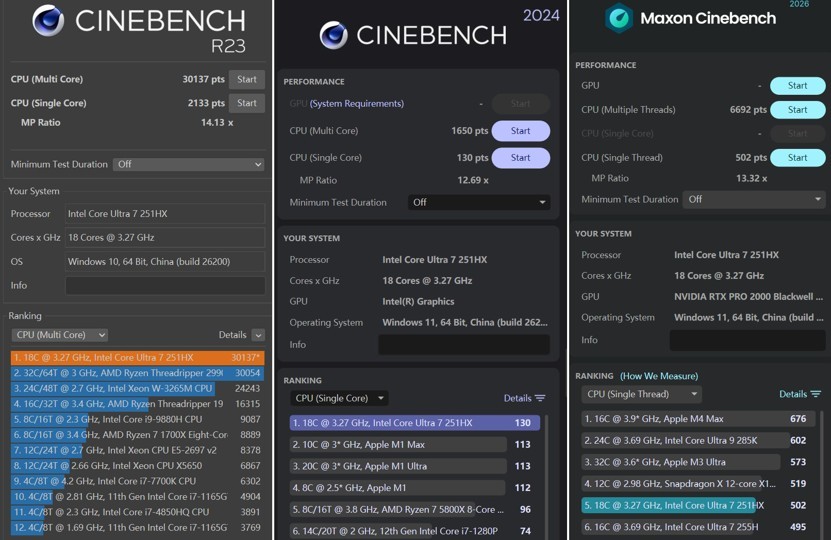Select 2024 ranking row AMD Ryzen 7 5800X
Viewport: 831px width, 540px height.
point(415,509)
